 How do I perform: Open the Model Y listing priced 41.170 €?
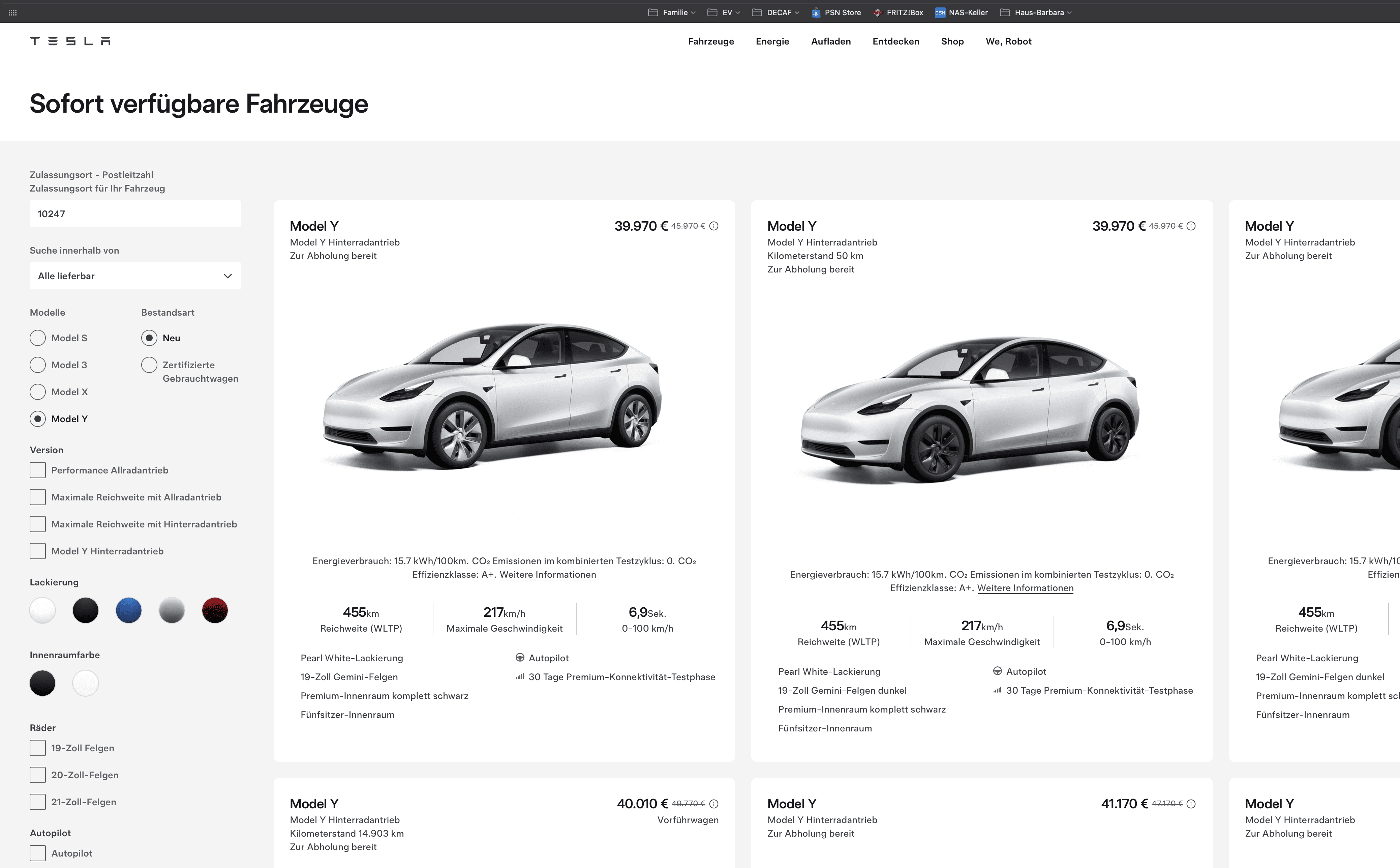pyautogui.click(x=792, y=804)
